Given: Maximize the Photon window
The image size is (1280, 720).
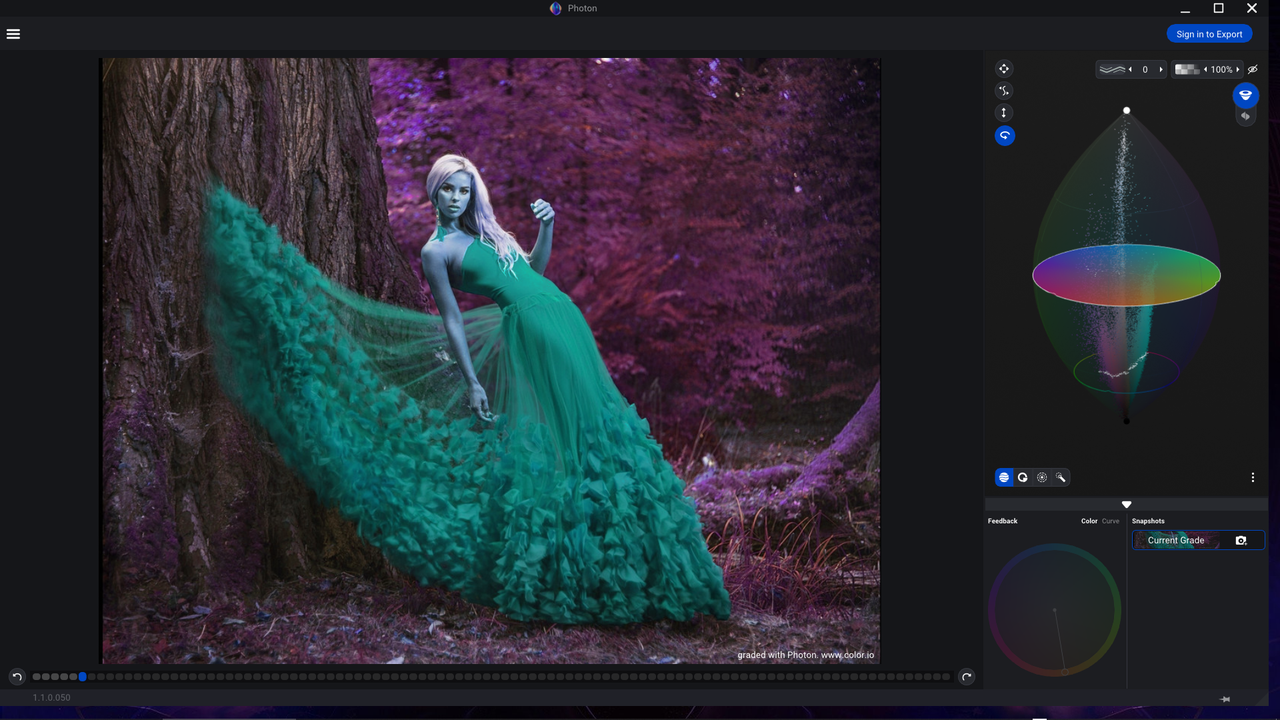Looking at the screenshot, I should (x=1218, y=8).
